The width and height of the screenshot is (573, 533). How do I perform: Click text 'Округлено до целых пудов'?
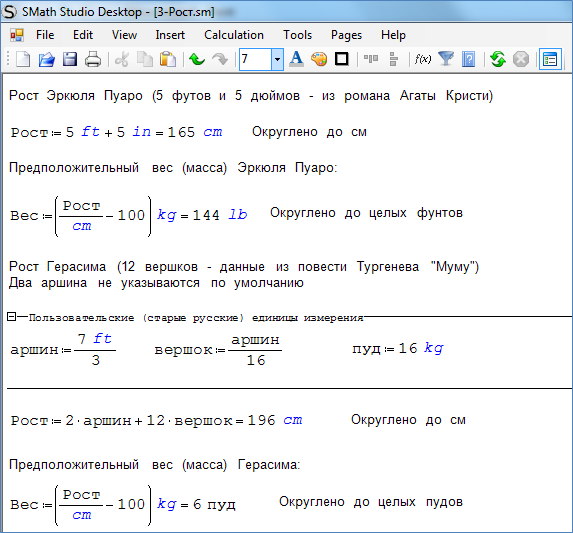[371, 502]
